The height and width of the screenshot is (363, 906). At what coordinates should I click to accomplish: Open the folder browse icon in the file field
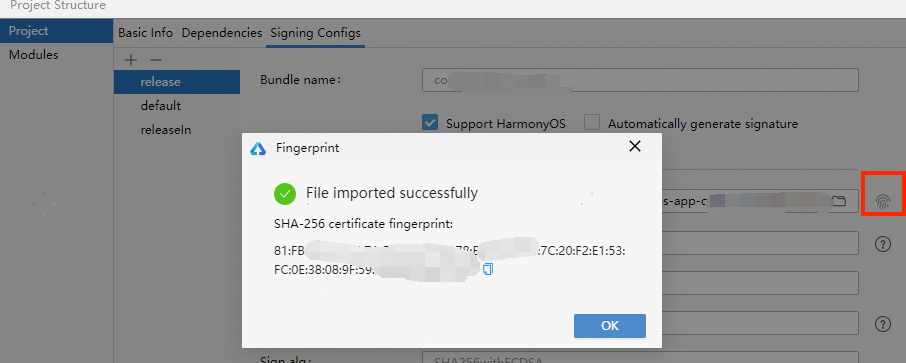click(x=838, y=201)
